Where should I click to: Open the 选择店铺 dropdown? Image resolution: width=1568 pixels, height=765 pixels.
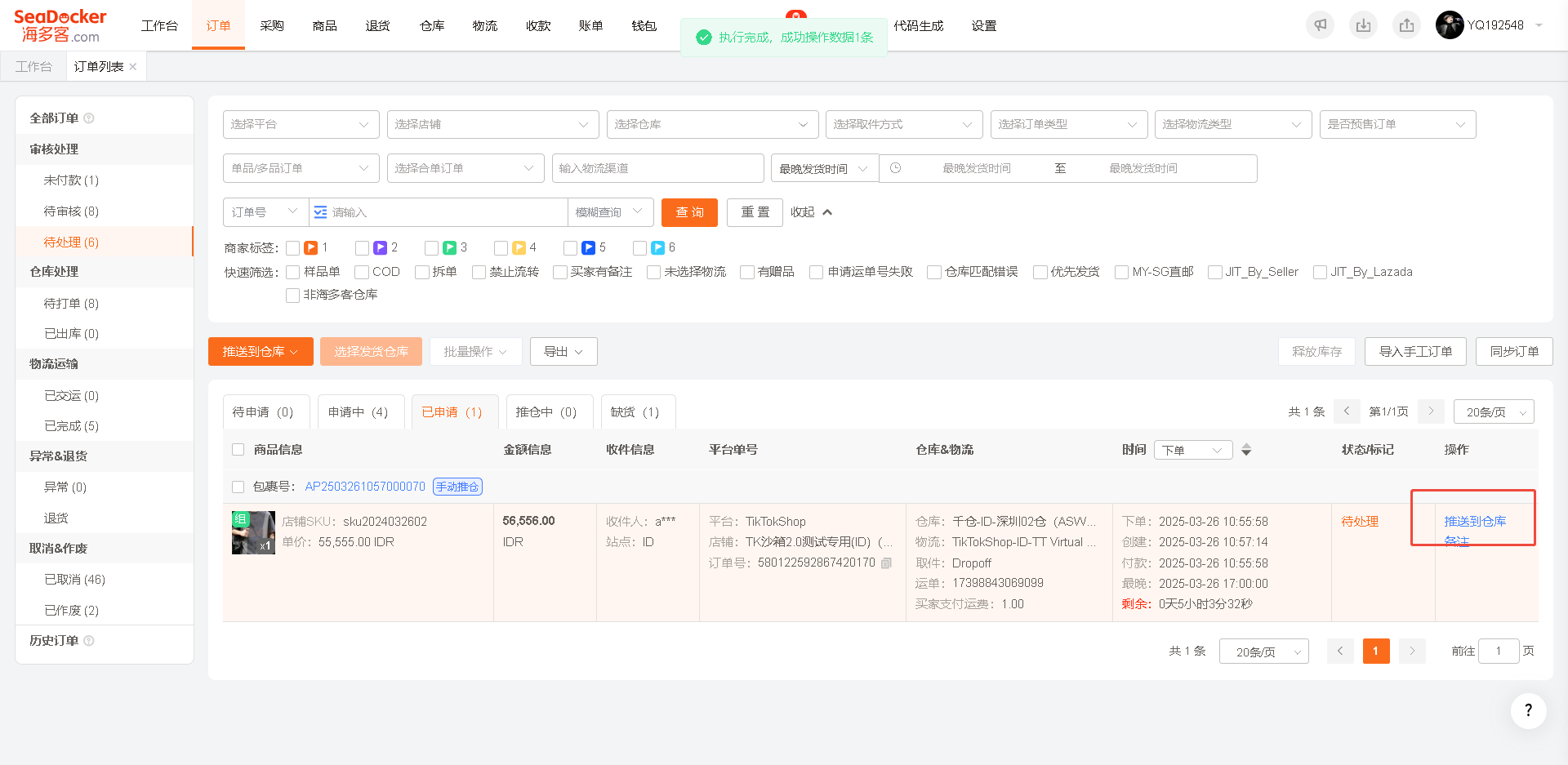coord(492,124)
